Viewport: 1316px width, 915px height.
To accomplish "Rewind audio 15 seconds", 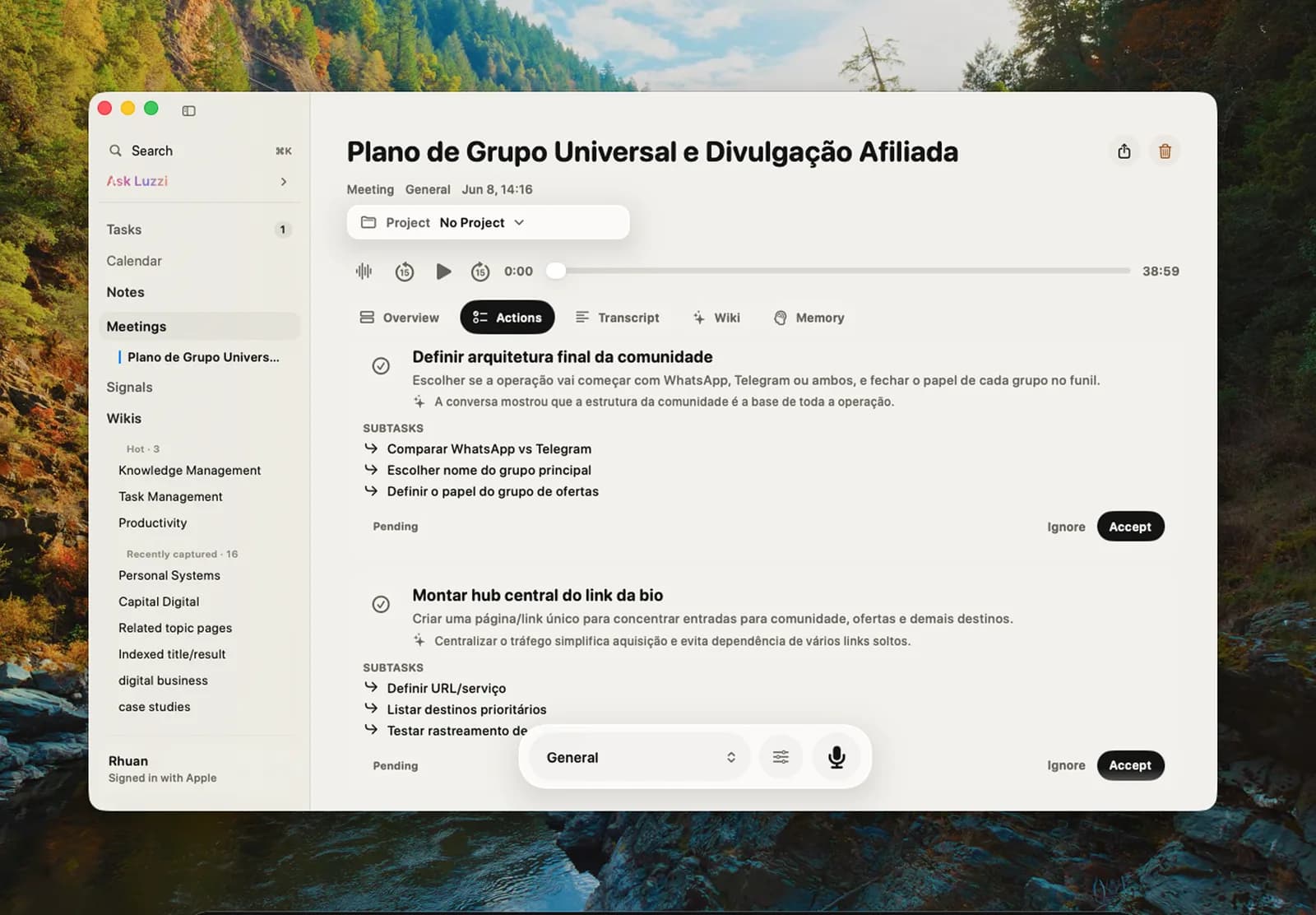I will 404,272.
